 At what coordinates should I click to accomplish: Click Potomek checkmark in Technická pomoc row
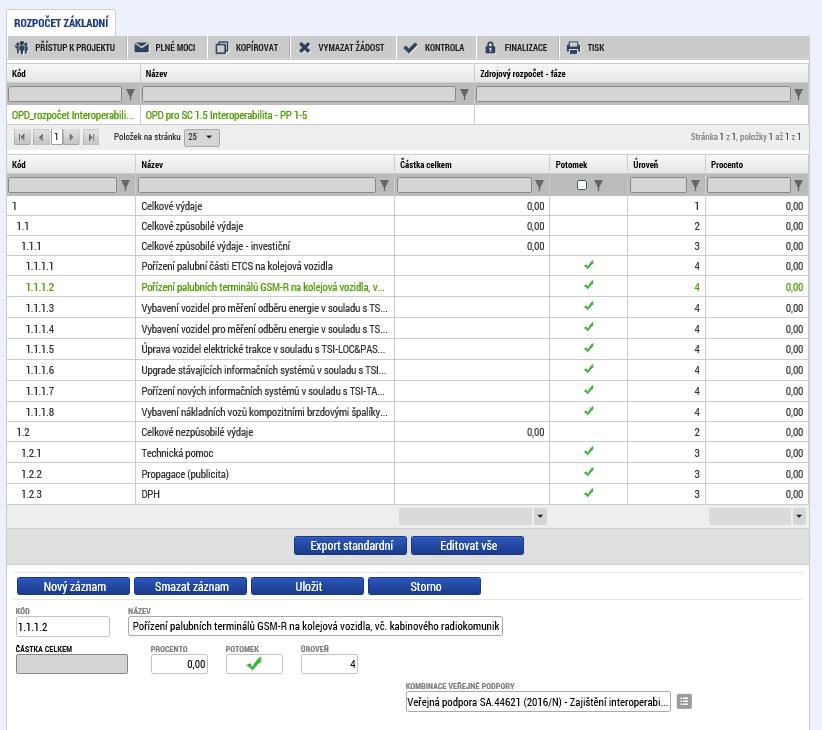coord(589,451)
